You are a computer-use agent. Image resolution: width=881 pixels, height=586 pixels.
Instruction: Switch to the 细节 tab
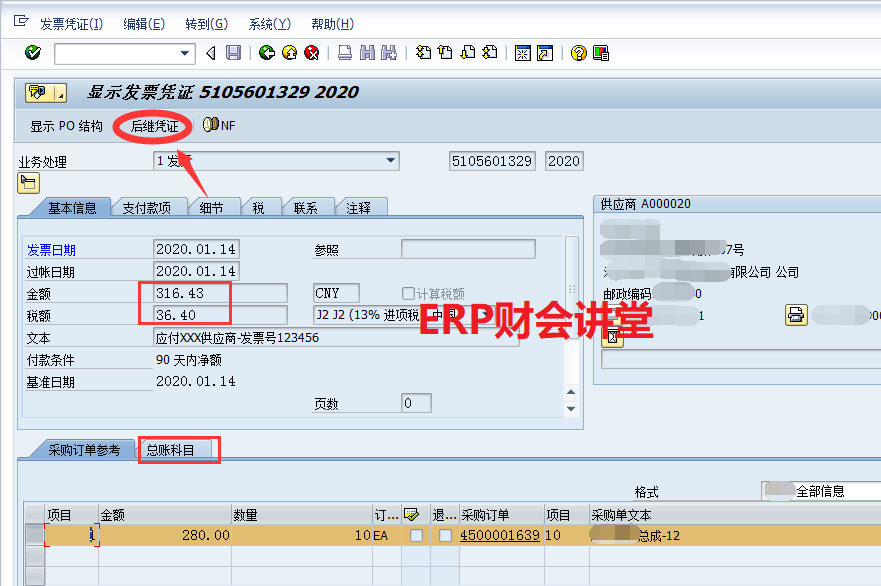click(x=211, y=208)
